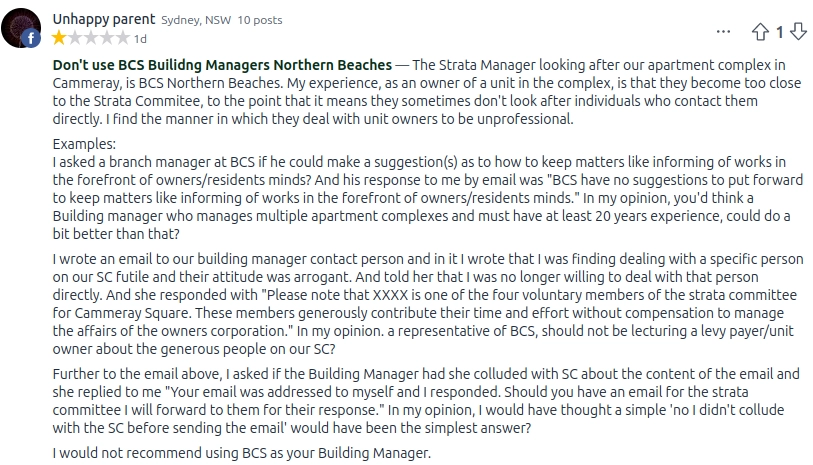
Task: Open the reviewer's profile picture
Action: click(x=21, y=27)
